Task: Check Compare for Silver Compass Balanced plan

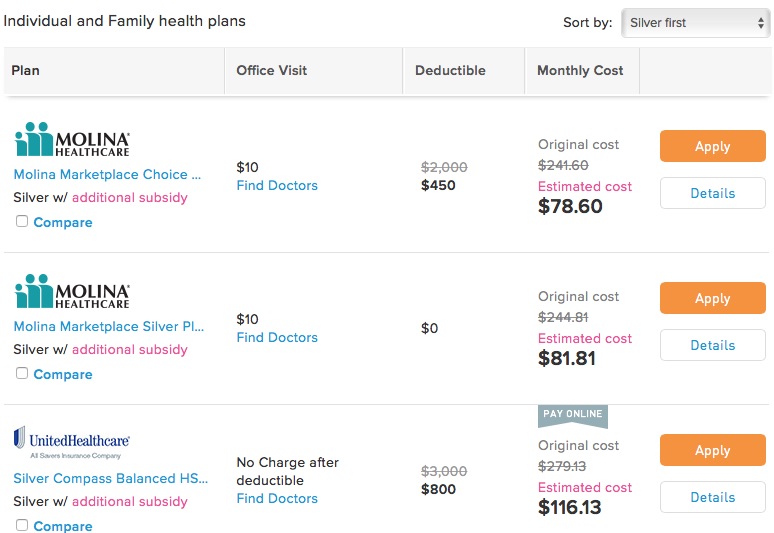Action: (22, 525)
